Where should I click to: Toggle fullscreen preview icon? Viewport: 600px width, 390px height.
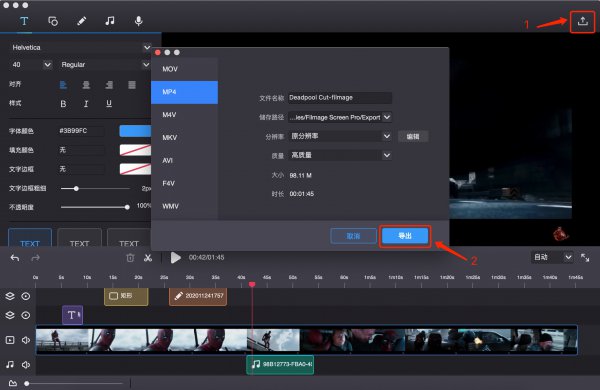(585, 258)
